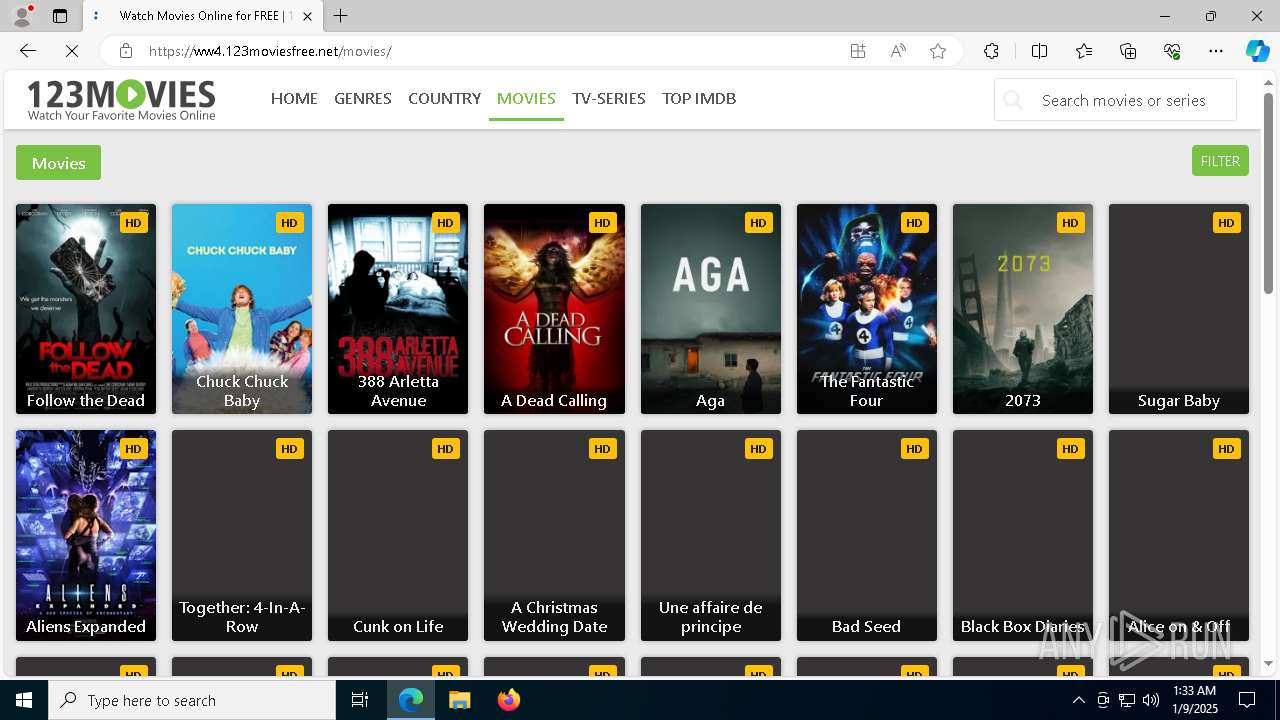Open the Favorites list icon

pyautogui.click(x=1084, y=51)
